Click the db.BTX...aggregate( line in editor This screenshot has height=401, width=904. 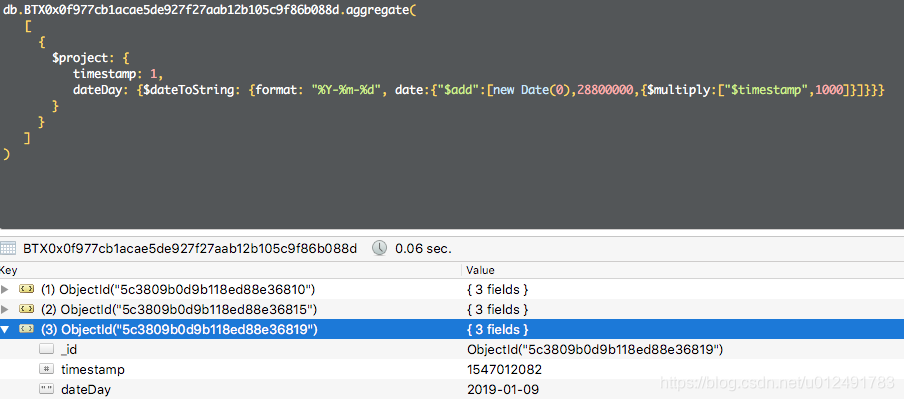tap(209, 11)
